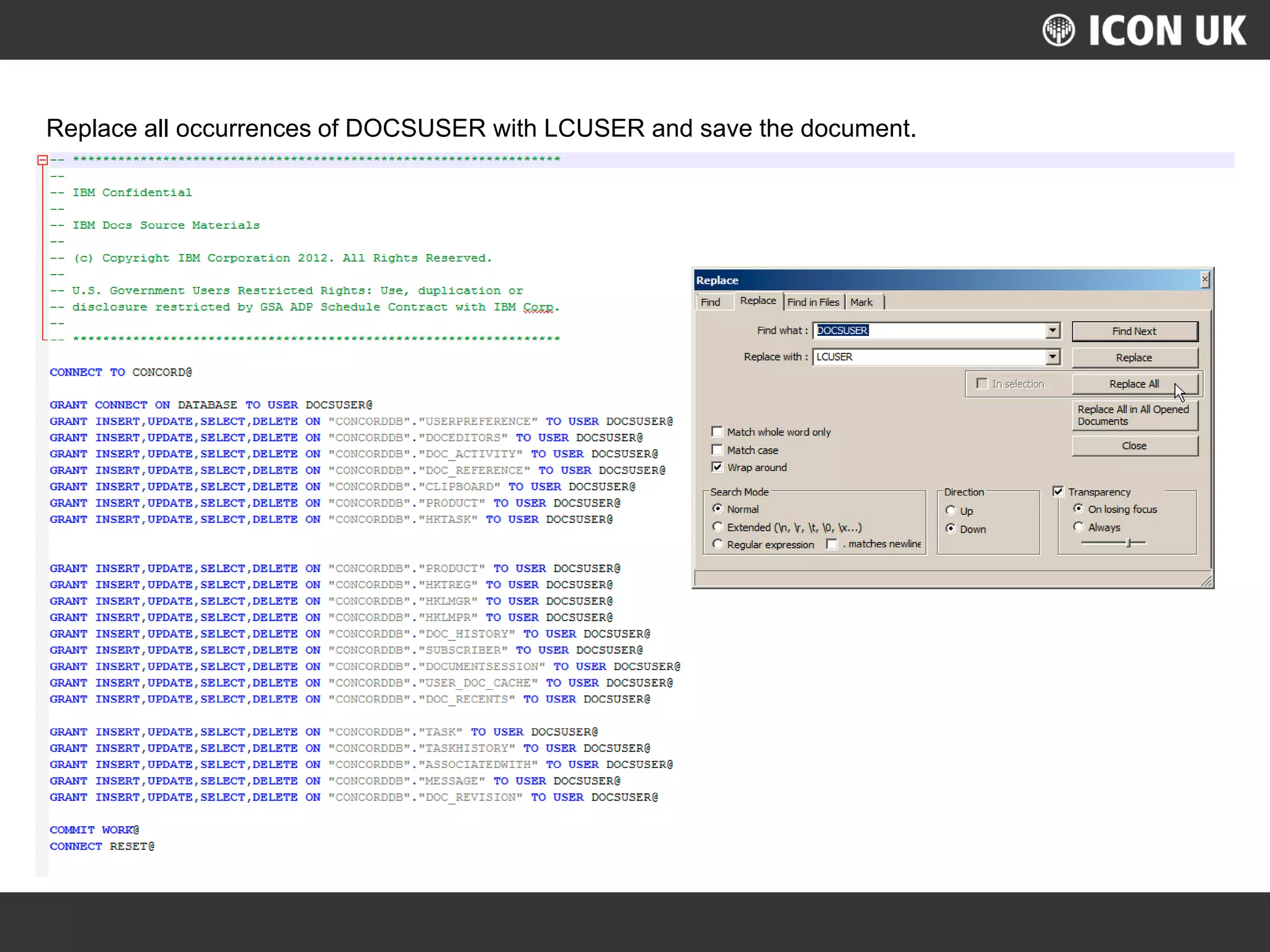Click the ICON UK logo

click(x=1144, y=30)
